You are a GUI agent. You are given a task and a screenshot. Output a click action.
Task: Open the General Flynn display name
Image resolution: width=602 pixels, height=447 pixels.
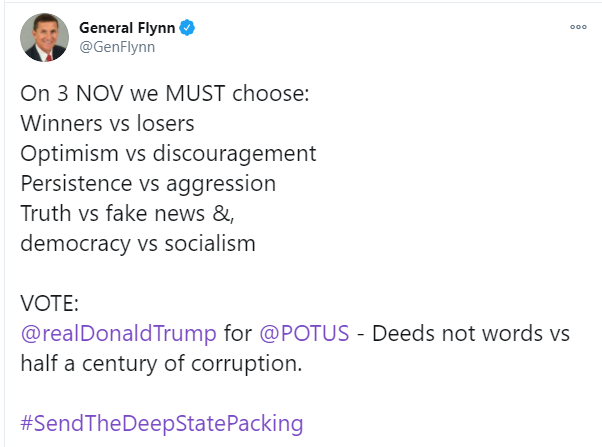click(127, 28)
